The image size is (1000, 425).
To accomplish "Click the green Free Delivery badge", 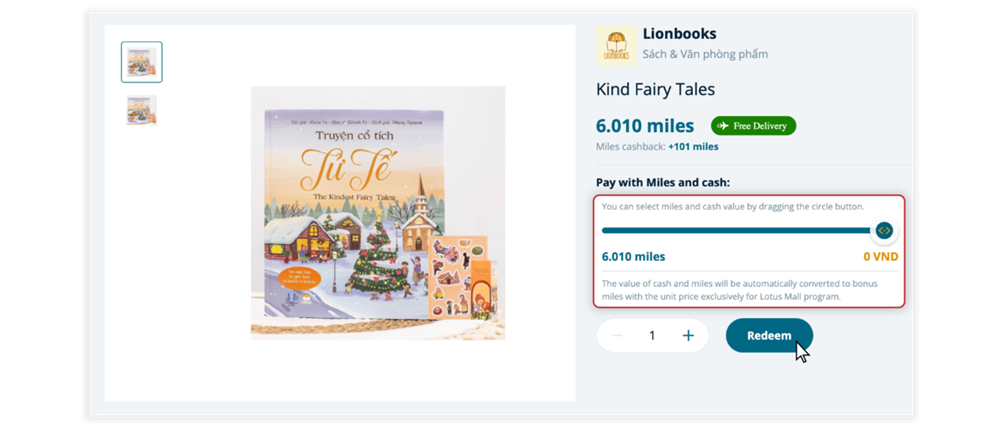I will pos(753,126).
